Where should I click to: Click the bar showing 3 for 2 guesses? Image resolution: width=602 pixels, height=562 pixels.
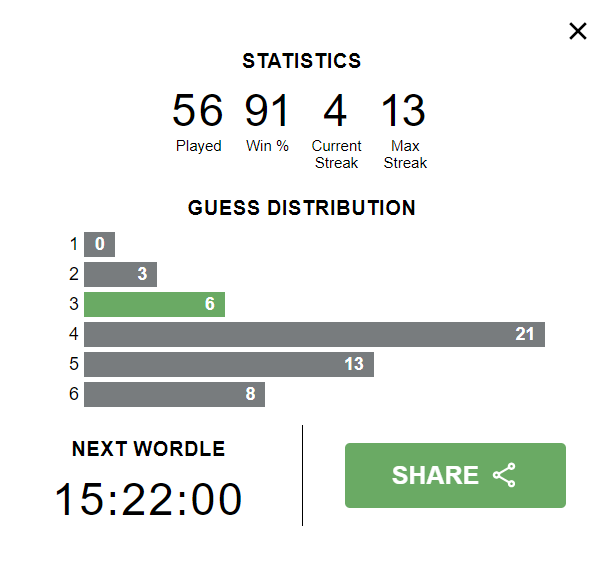pyautogui.click(x=121, y=274)
